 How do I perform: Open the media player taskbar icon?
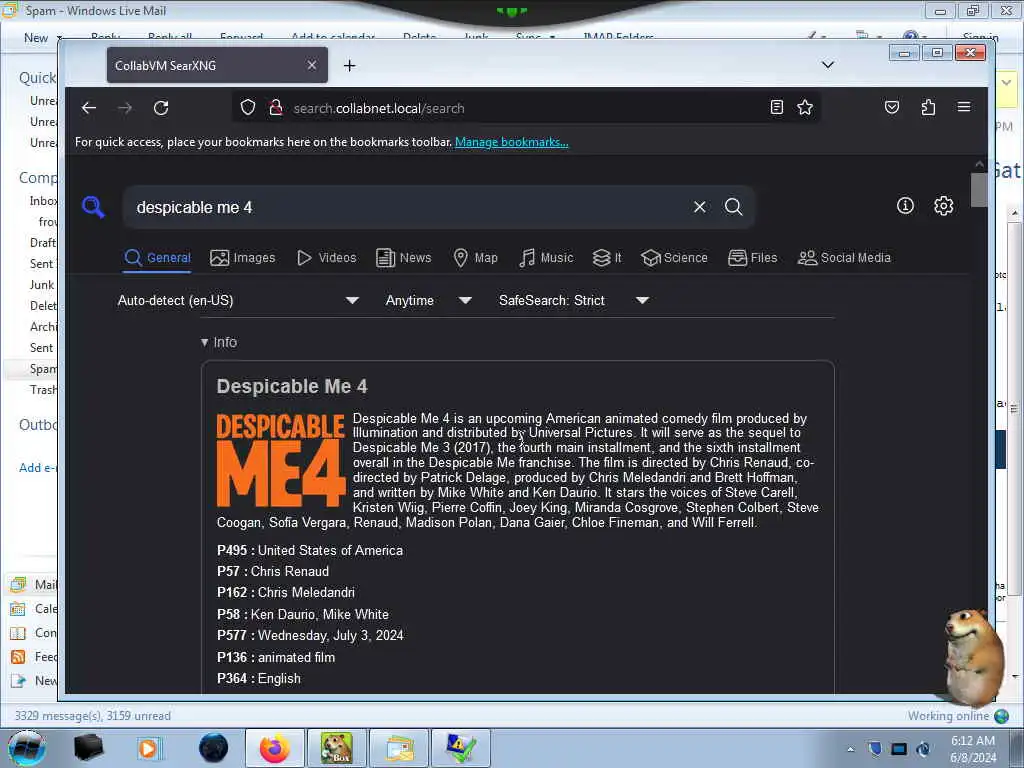click(x=149, y=748)
